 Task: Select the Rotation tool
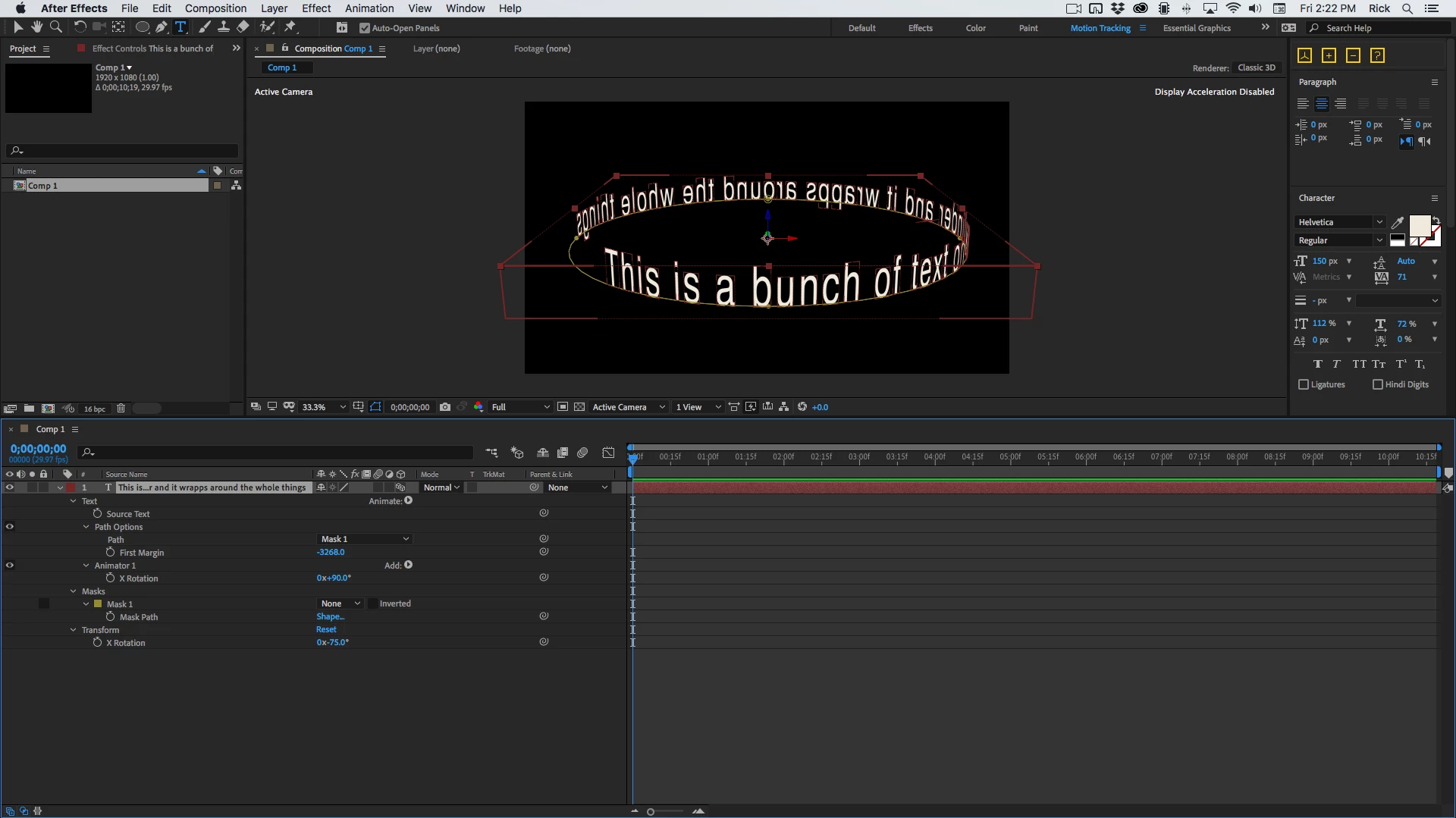point(80,27)
